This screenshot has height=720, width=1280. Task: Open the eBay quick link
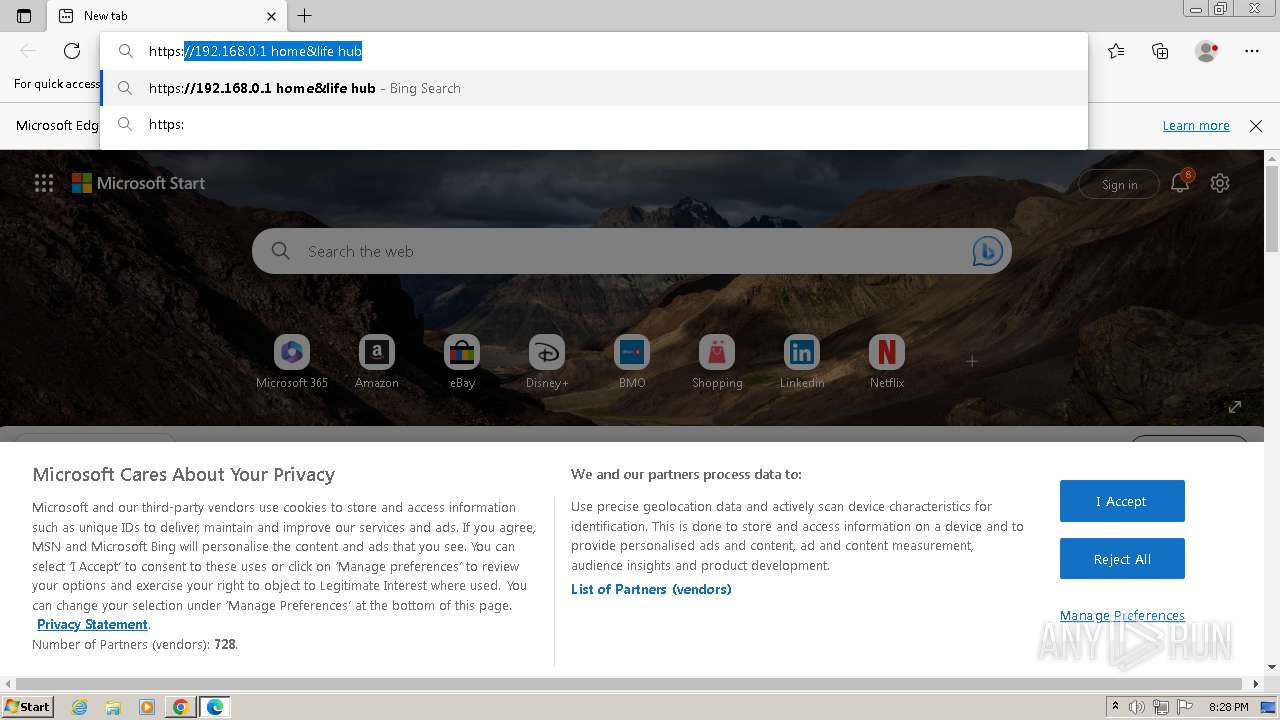[x=462, y=362]
